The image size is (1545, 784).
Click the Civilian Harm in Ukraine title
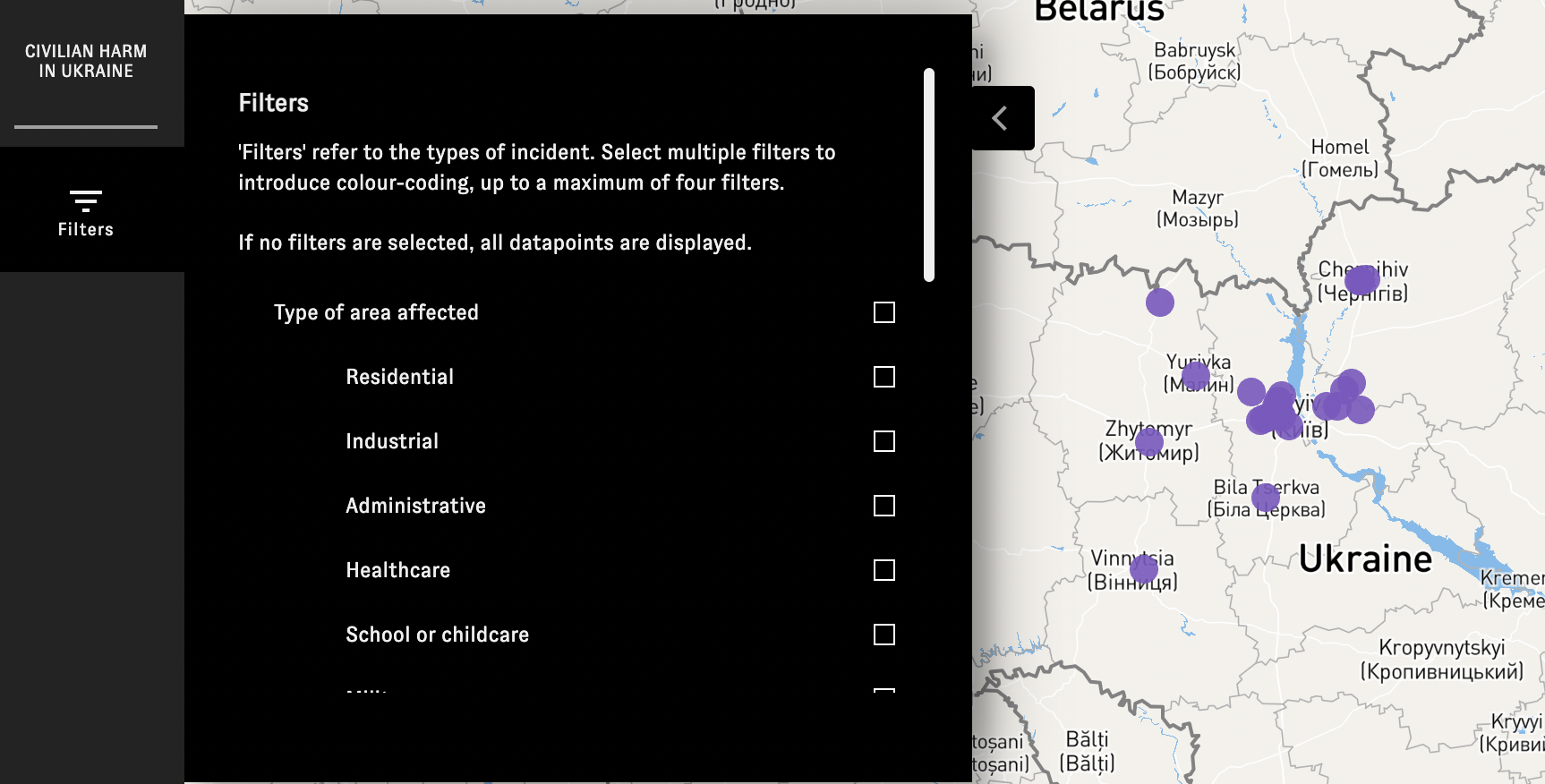tap(86, 61)
